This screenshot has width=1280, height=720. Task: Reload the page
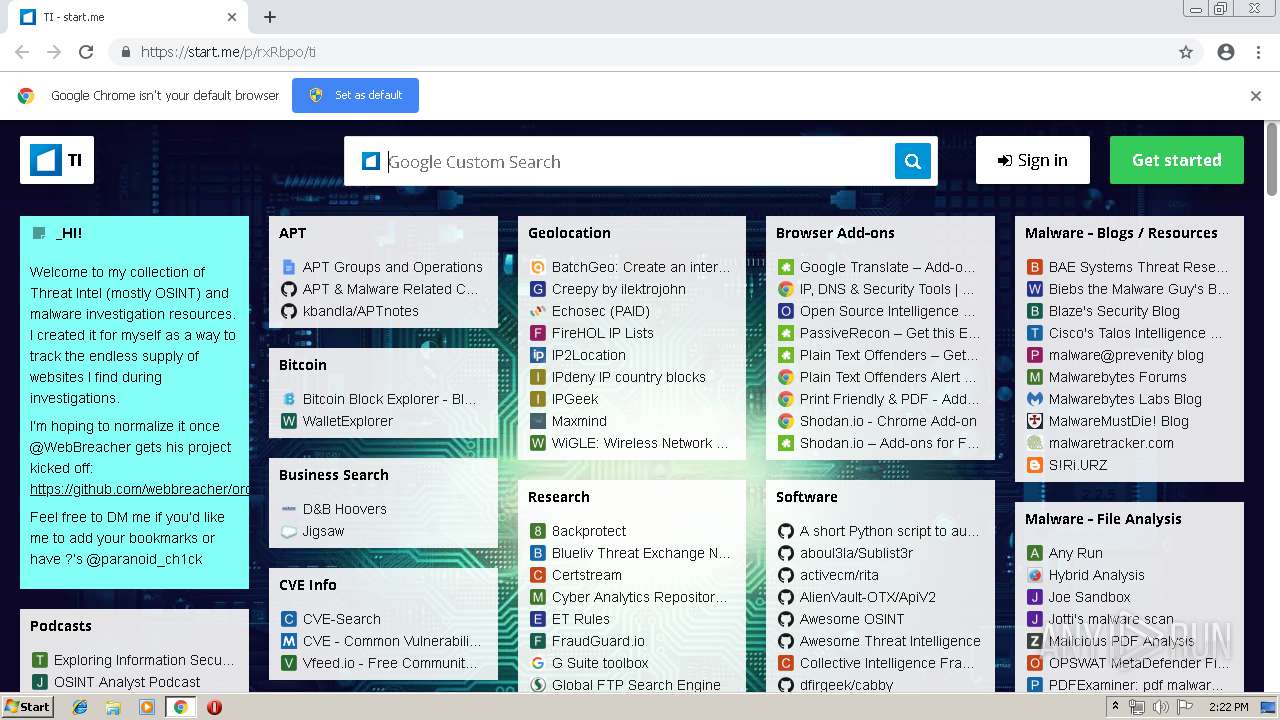[86, 52]
